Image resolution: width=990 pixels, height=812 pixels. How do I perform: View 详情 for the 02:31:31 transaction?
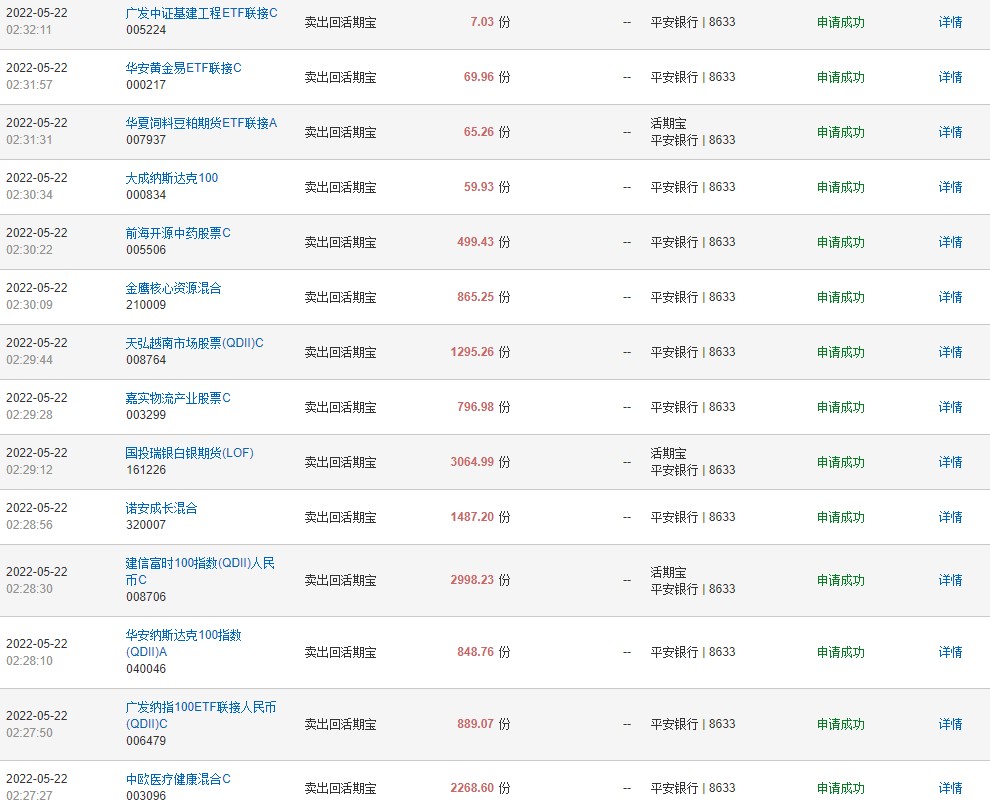coord(950,132)
